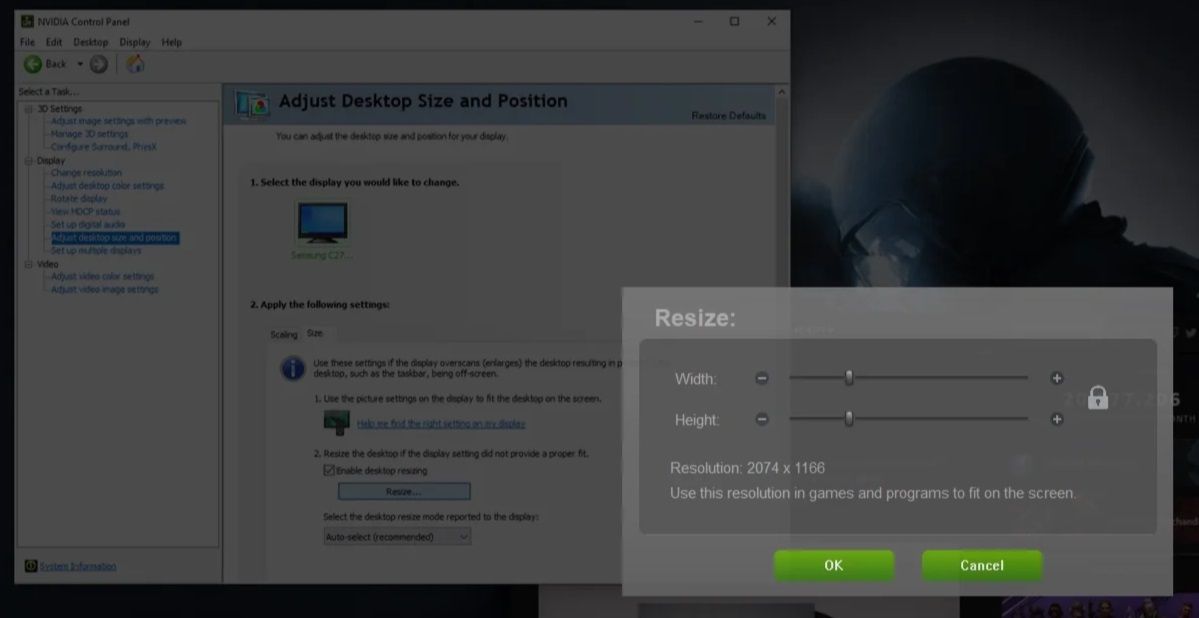Viewport: 1199px width, 618px height.
Task: Click the System Information icon at bottom left
Action: pyautogui.click(x=30, y=565)
